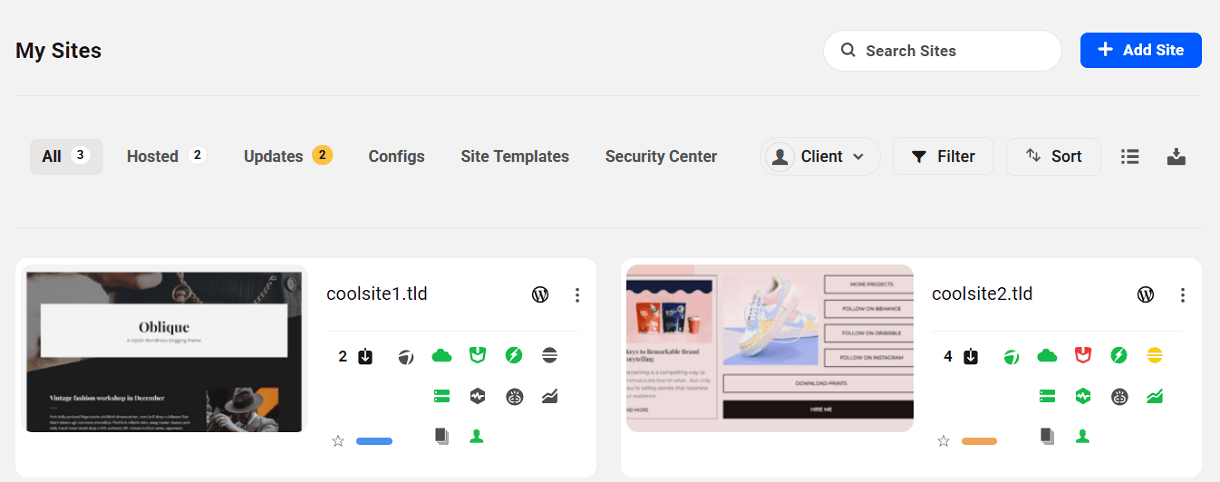Image resolution: width=1220 pixels, height=482 pixels.
Task: Open pending updates icon for coolsite2.tld
Action: (x=970, y=357)
